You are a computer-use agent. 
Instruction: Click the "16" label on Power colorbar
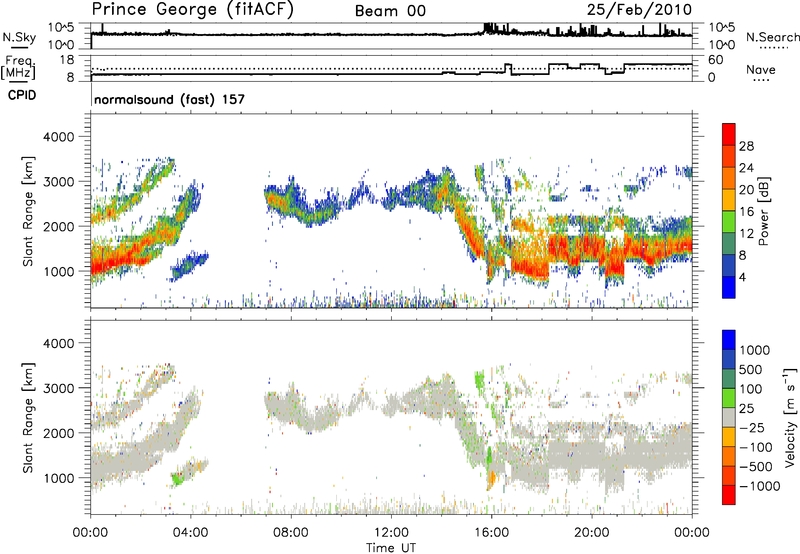tap(746, 212)
